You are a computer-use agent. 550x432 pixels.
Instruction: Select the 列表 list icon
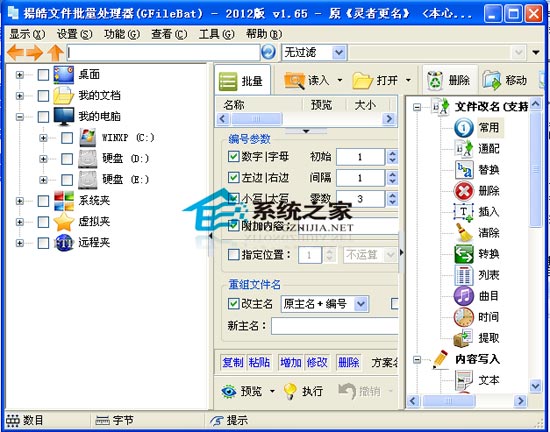(x=464, y=275)
